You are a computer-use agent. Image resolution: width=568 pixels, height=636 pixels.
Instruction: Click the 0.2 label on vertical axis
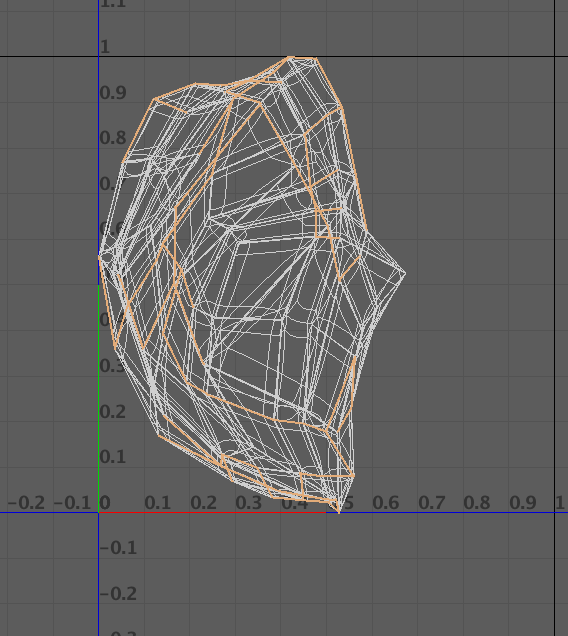coord(113,412)
